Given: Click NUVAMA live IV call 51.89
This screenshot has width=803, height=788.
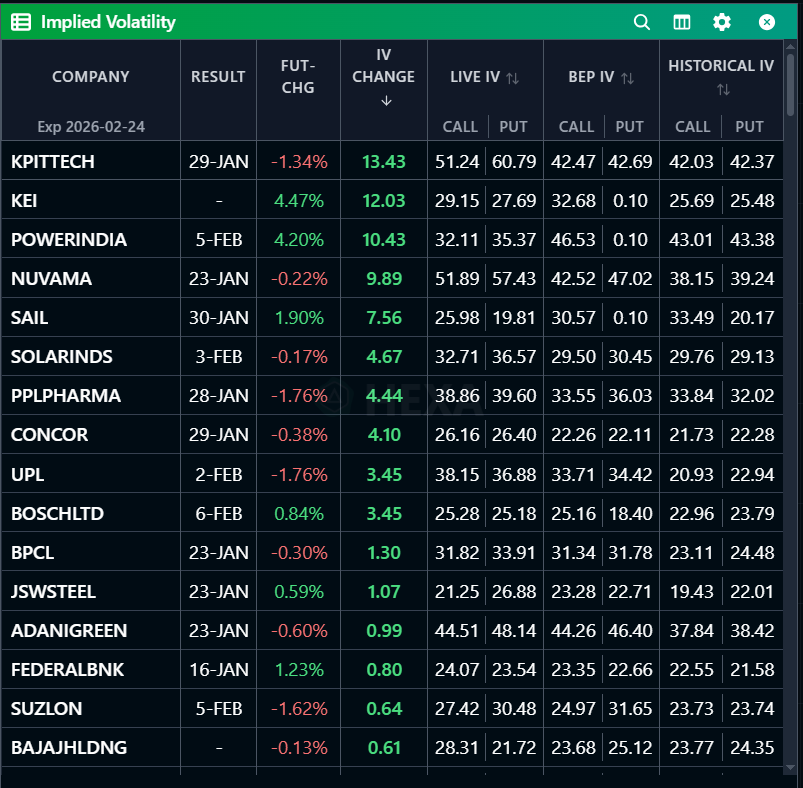Looking at the screenshot, I should point(457,279).
